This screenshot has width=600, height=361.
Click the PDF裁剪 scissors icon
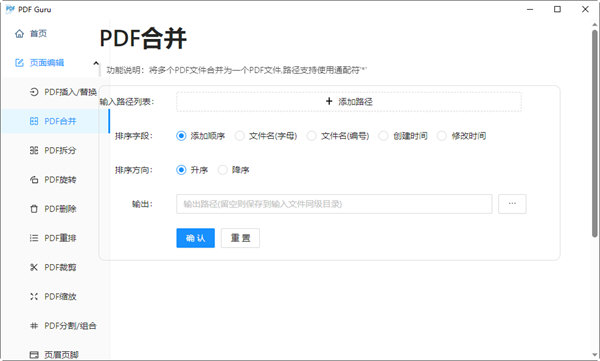(x=34, y=267)
